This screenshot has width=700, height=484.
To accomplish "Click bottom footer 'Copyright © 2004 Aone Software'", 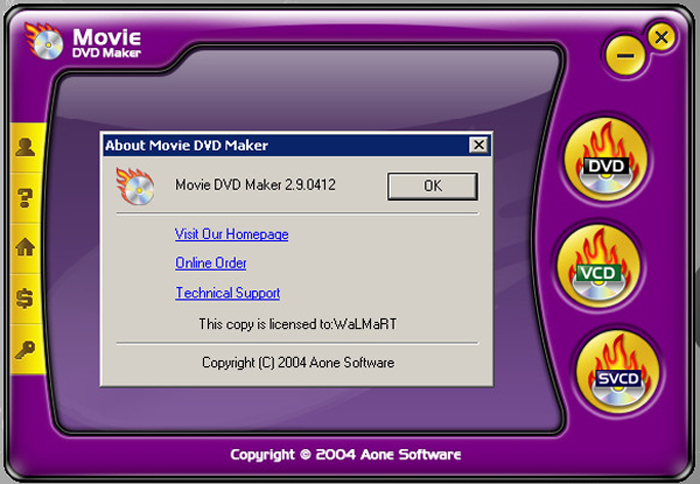I will (x=346, y=455).
